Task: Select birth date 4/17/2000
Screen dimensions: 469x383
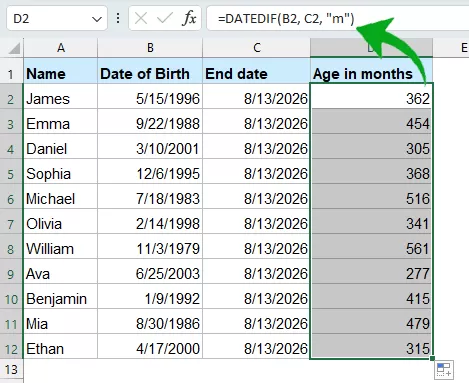Action: (x=150, y=346)
